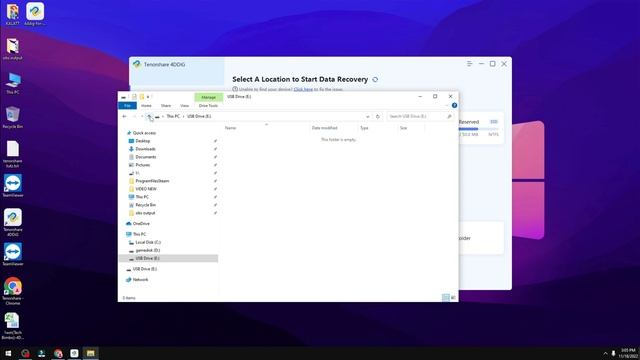This screenshot has width=640, height=360.
Task: Click the back arrow in File Explorer
Action: [x=124, y=116]
